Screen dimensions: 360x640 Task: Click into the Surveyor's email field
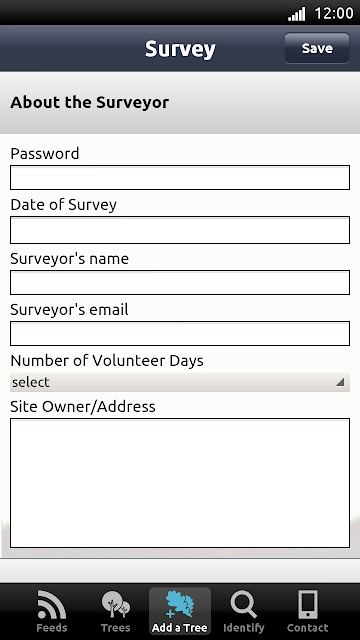coord(180,333)
